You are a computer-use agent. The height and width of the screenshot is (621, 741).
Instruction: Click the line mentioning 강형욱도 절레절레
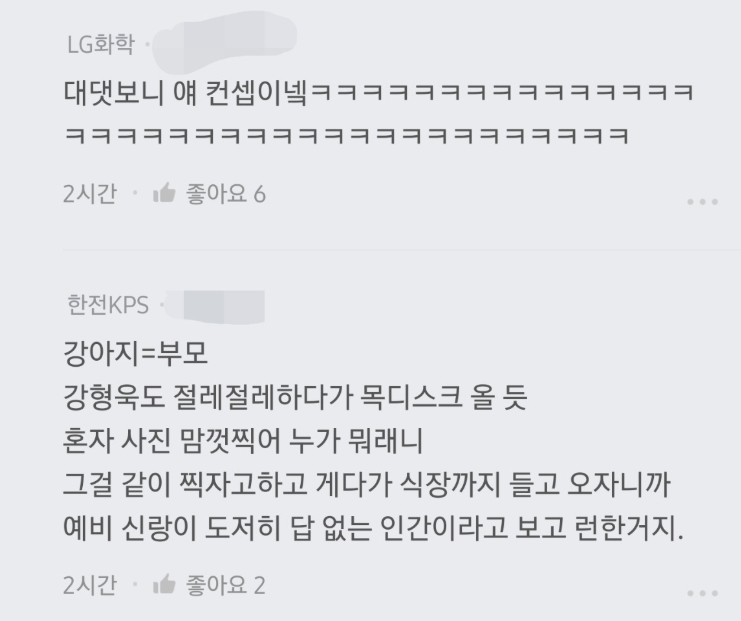(295, 397)
